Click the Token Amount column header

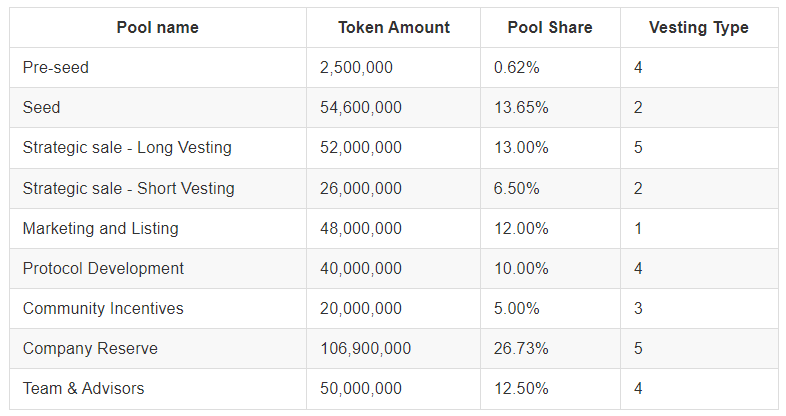(x=394, y=28)
